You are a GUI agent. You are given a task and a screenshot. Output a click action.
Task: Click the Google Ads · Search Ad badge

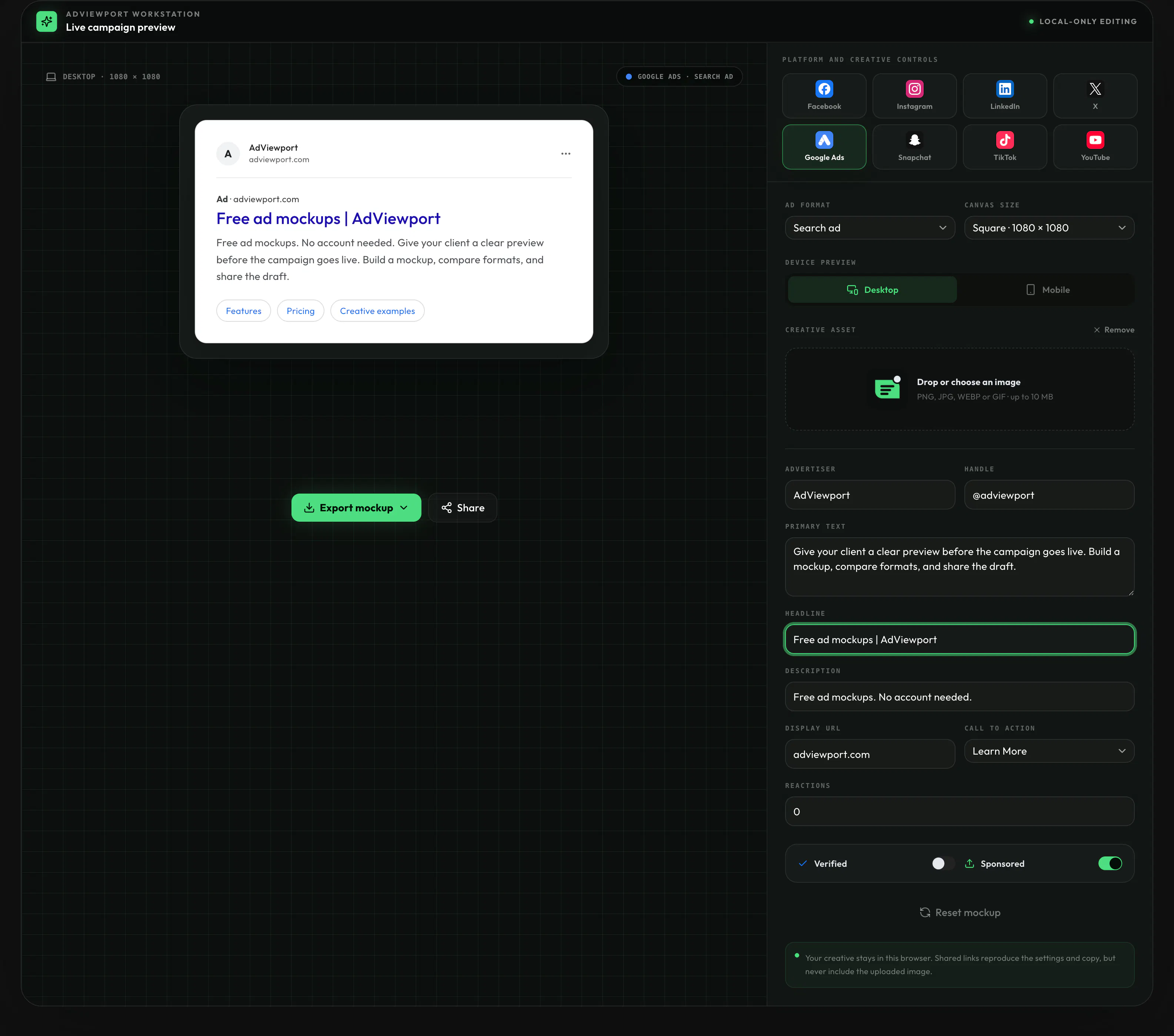tap(679, 76)
